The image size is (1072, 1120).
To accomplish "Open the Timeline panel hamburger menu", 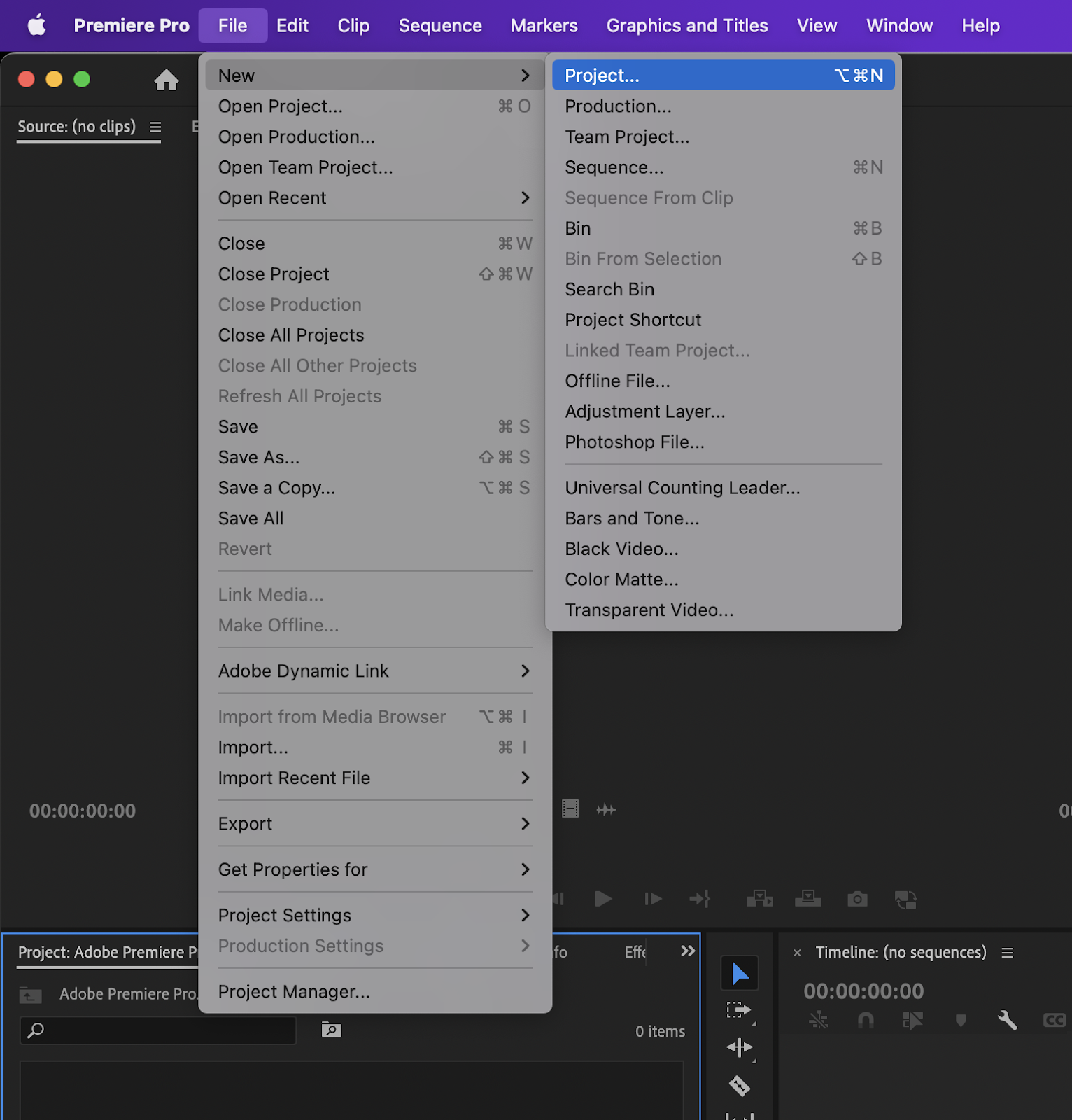I will pyautogui.click(x=1008, y=953).
